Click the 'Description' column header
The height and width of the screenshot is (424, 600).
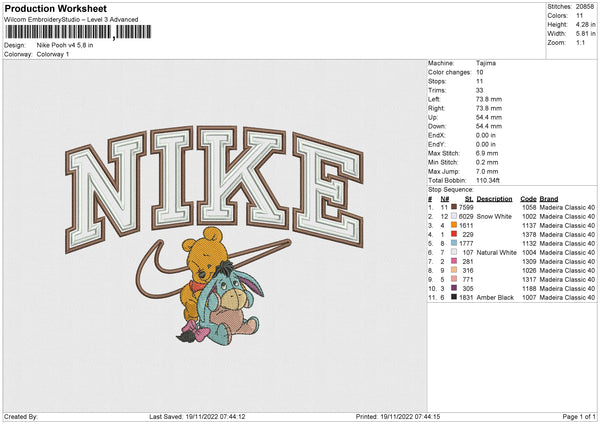point(494,199)
